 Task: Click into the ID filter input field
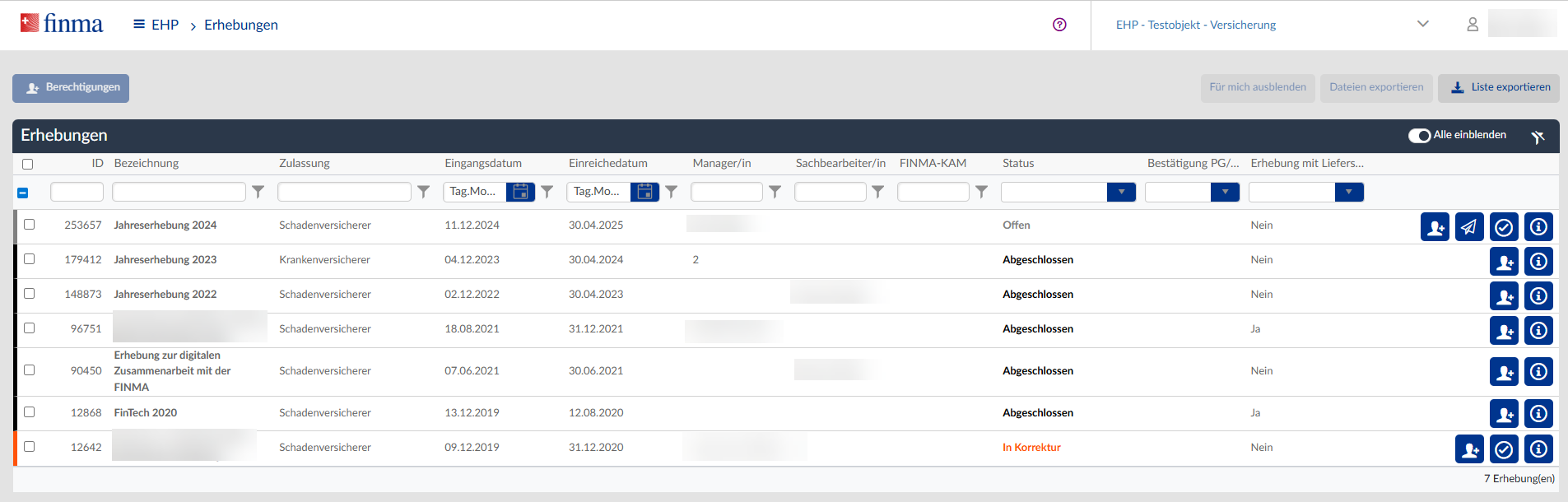click(x=77, y=192)
